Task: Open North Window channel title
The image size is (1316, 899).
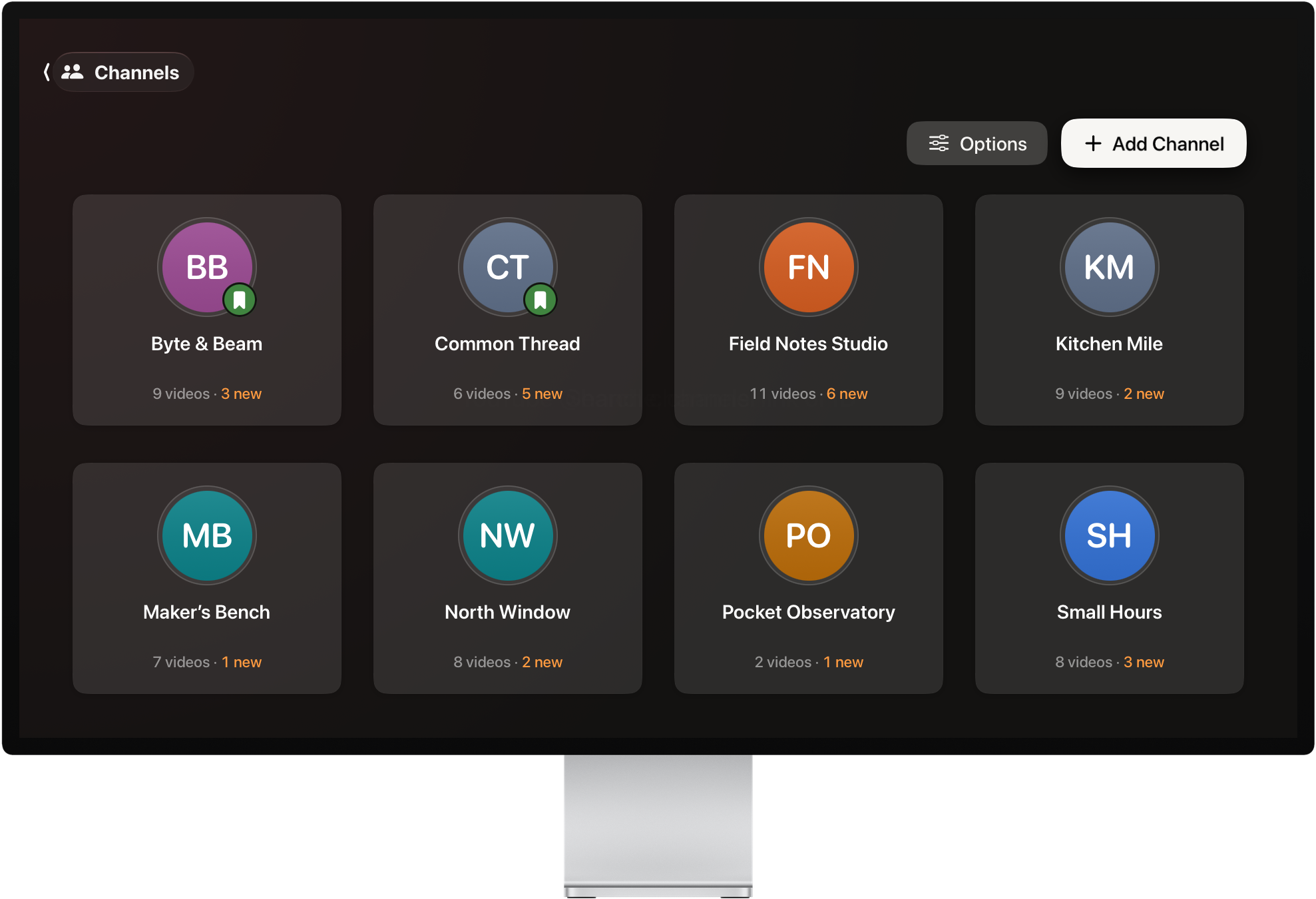Action: (507, 612)
